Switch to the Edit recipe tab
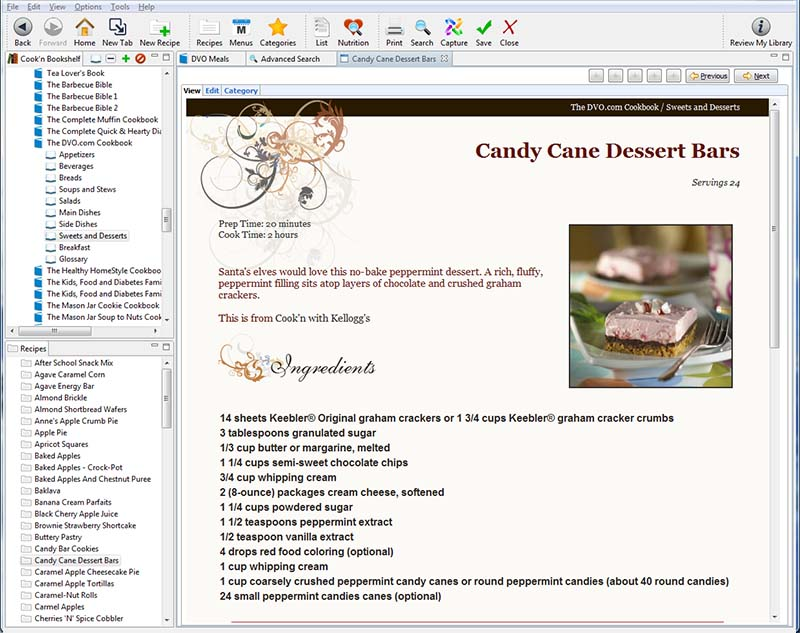The height and width of the screenshot is (633, 800). pyautogui.click(x=212, y=91)
